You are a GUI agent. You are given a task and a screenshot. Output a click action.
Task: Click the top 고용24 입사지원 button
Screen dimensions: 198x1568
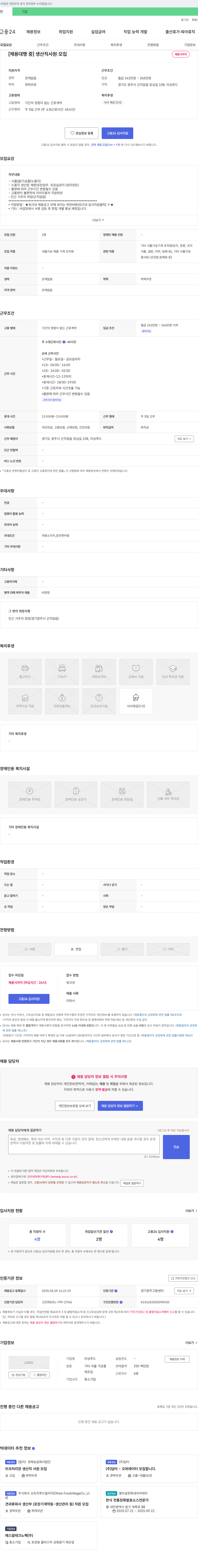point(117,133)
